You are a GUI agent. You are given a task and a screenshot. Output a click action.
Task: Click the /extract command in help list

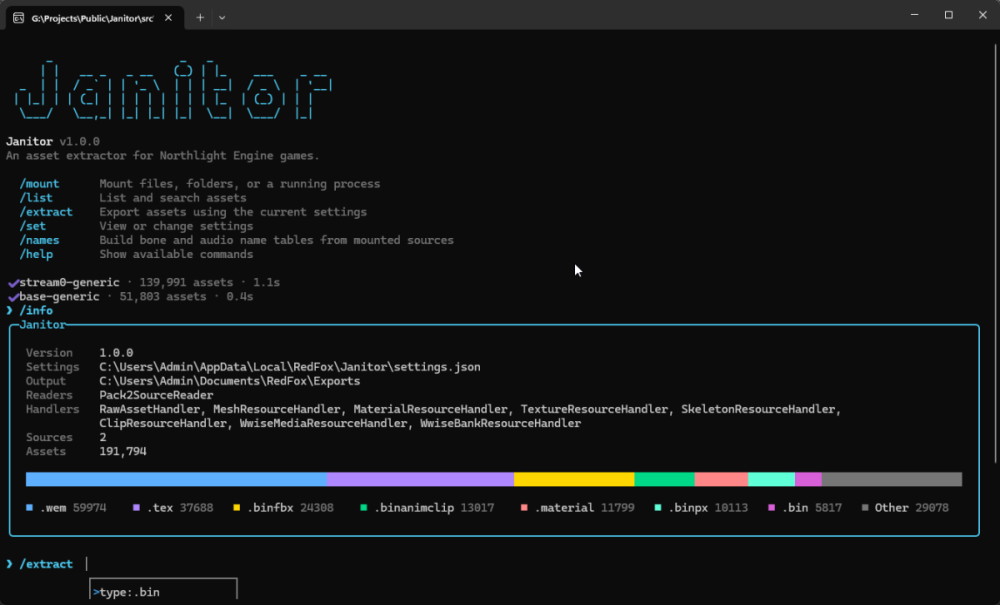click(x=46, y=212)
